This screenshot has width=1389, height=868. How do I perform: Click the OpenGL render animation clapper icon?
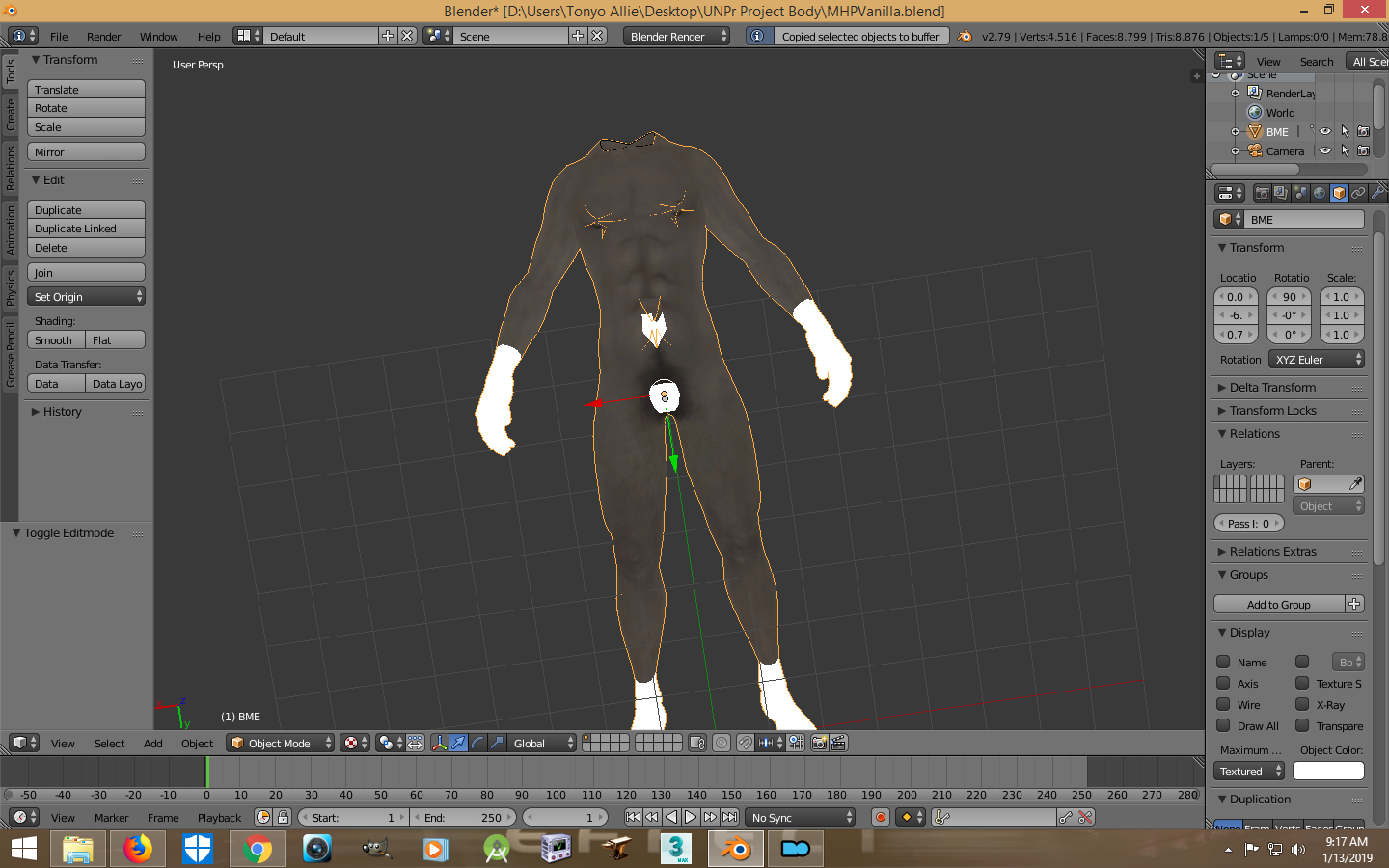click(x=838, y=743)
